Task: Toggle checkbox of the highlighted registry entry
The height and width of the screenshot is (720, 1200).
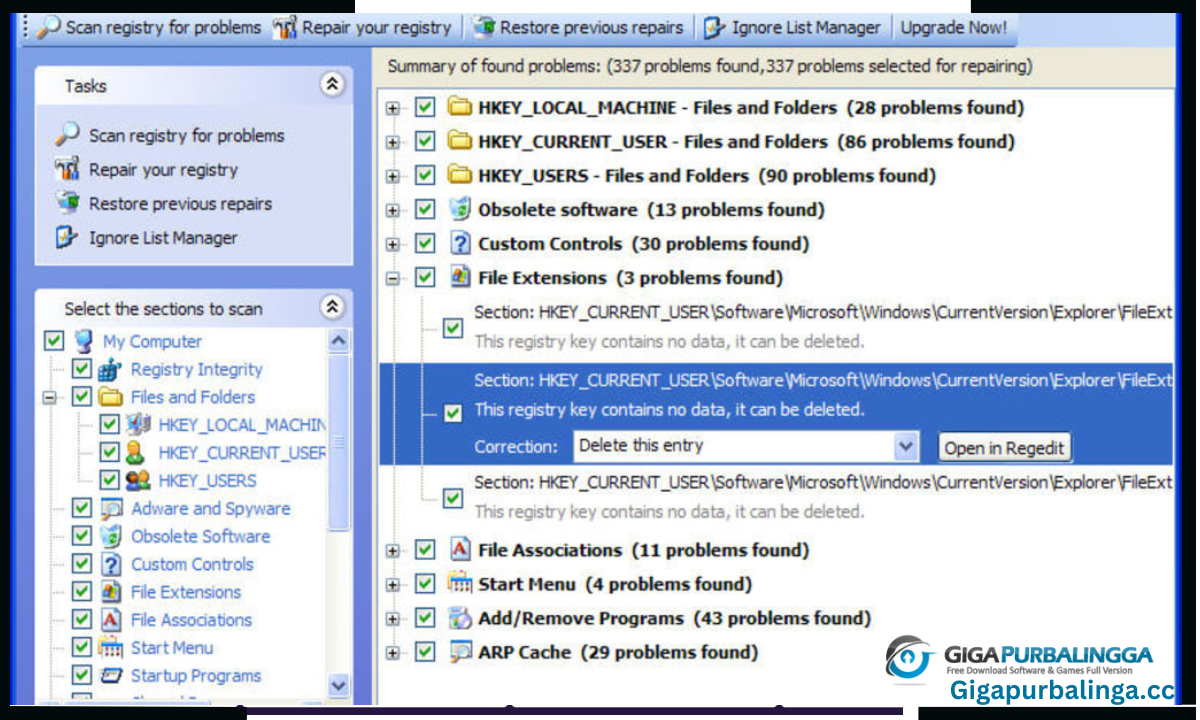Action: 453,412
